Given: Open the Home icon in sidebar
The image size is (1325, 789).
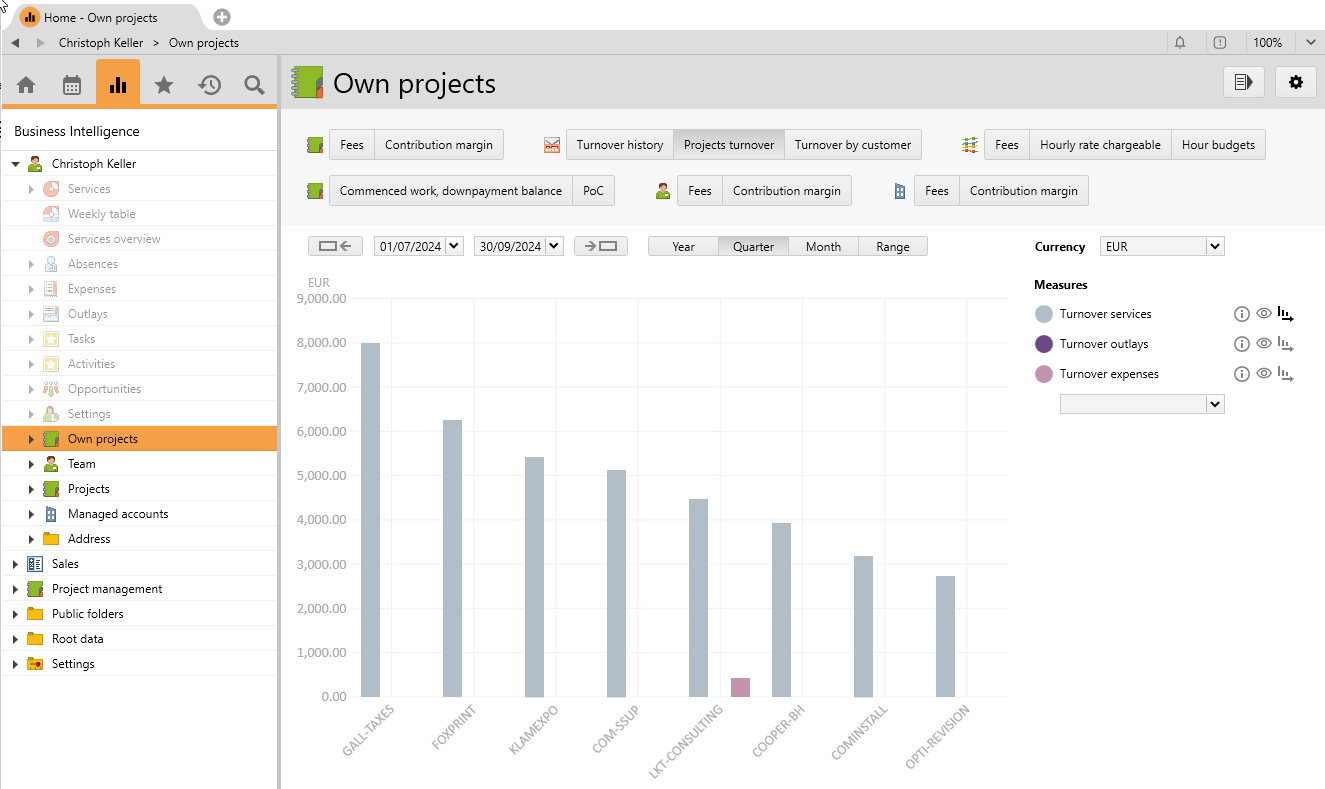Looking at the screenshot, I should (26, 85).
